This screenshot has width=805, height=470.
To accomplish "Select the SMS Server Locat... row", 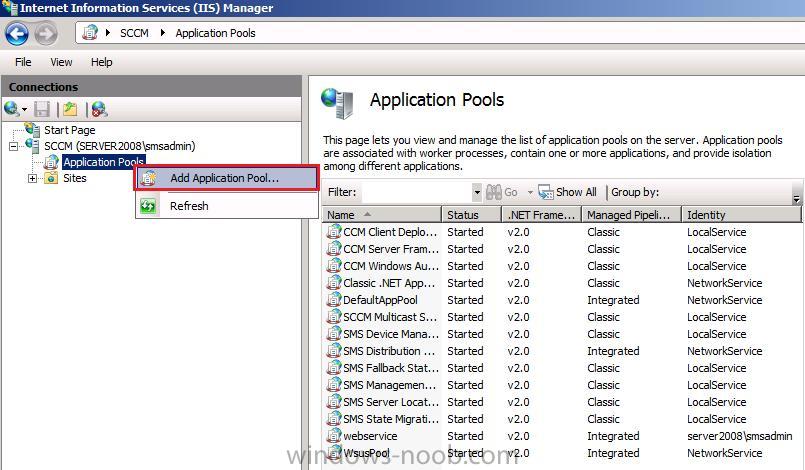I will pyautogui.click(x=562, y=402).
